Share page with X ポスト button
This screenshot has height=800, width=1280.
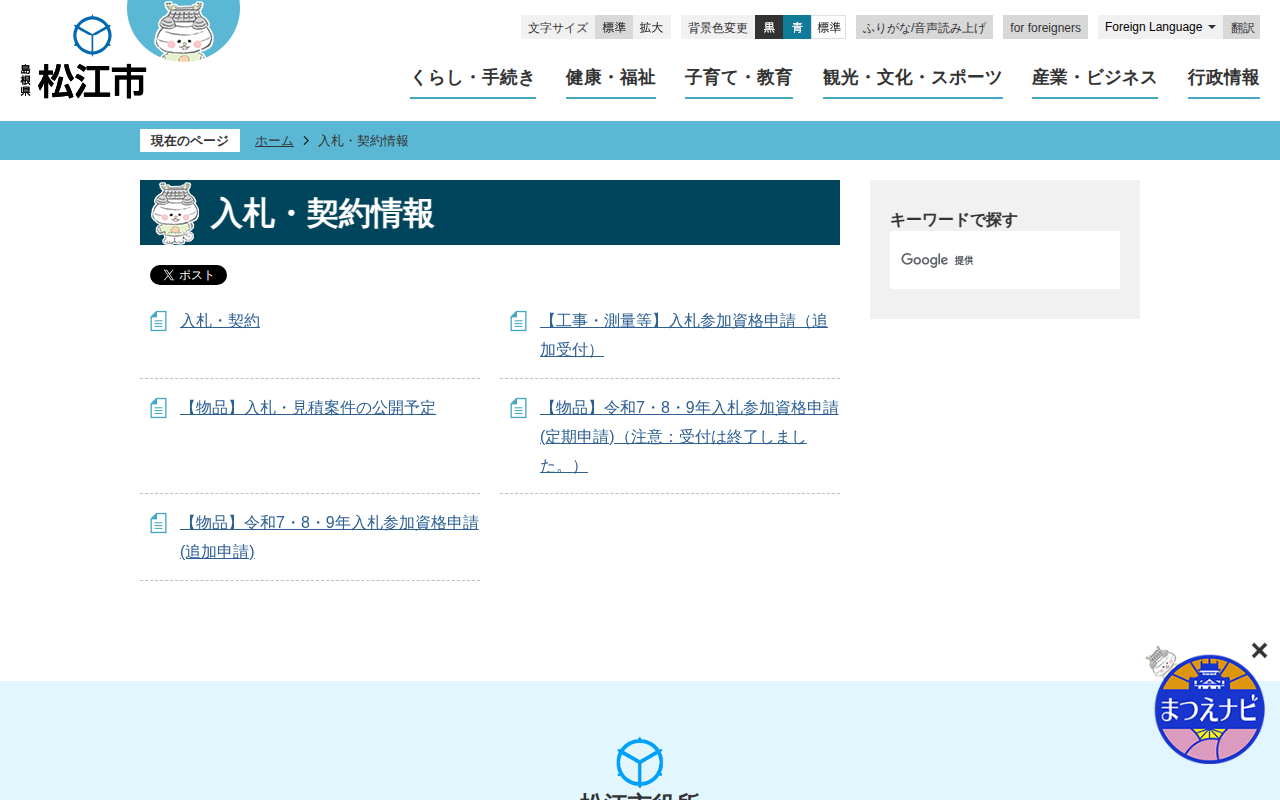point(188,275)
